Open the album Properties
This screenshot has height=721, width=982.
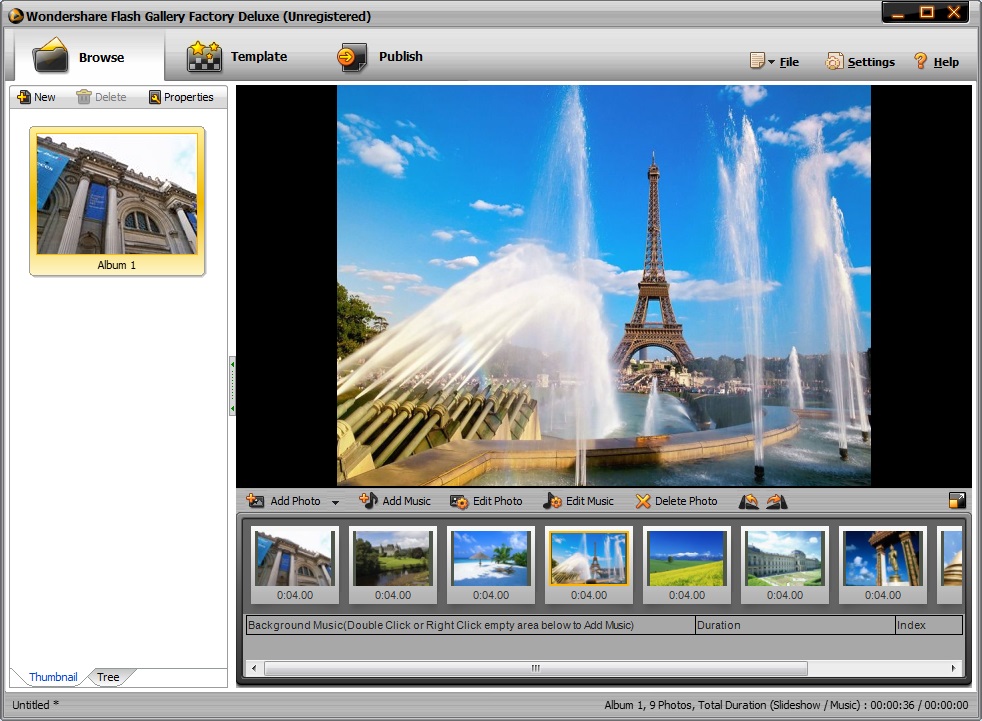[x=182, y=96]
